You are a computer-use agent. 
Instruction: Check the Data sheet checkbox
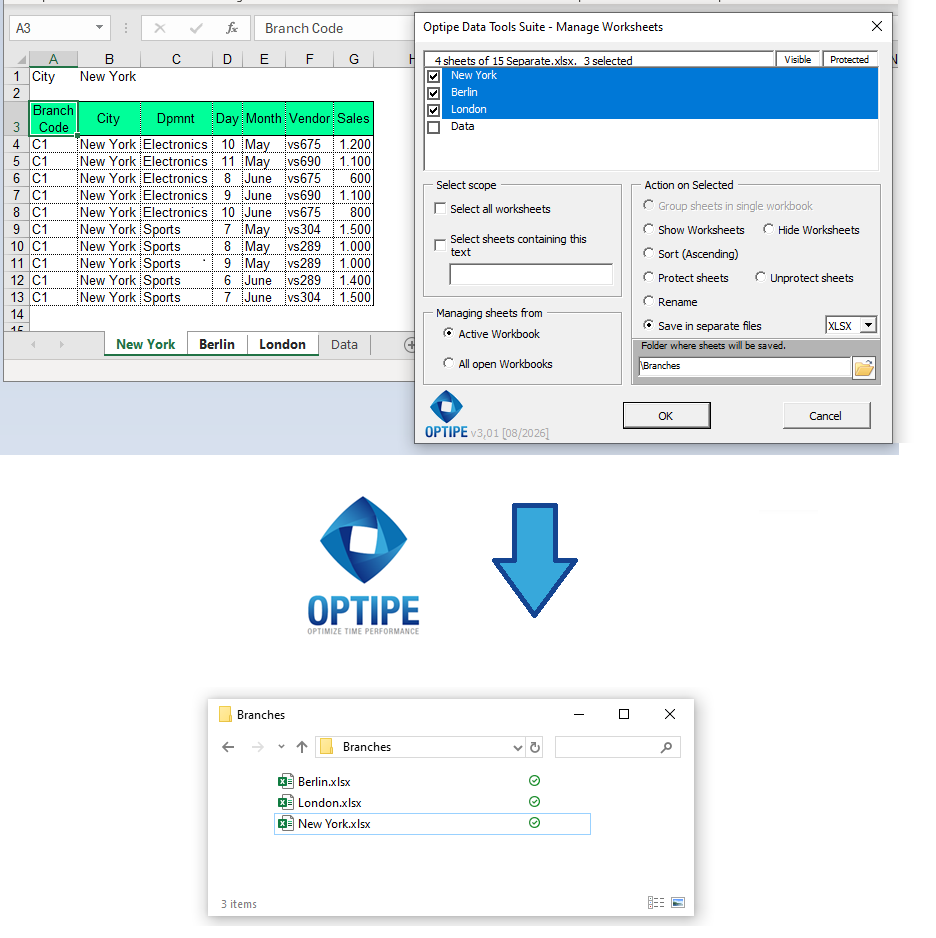coord(434,127)
